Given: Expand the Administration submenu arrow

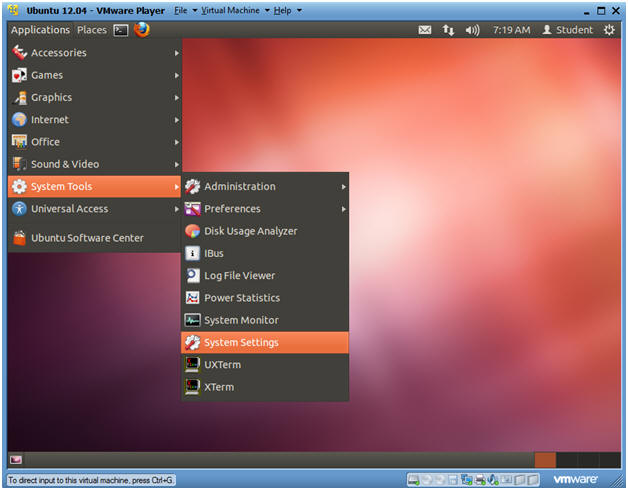Looking at the screenshot, I should [x=344, y=187].
